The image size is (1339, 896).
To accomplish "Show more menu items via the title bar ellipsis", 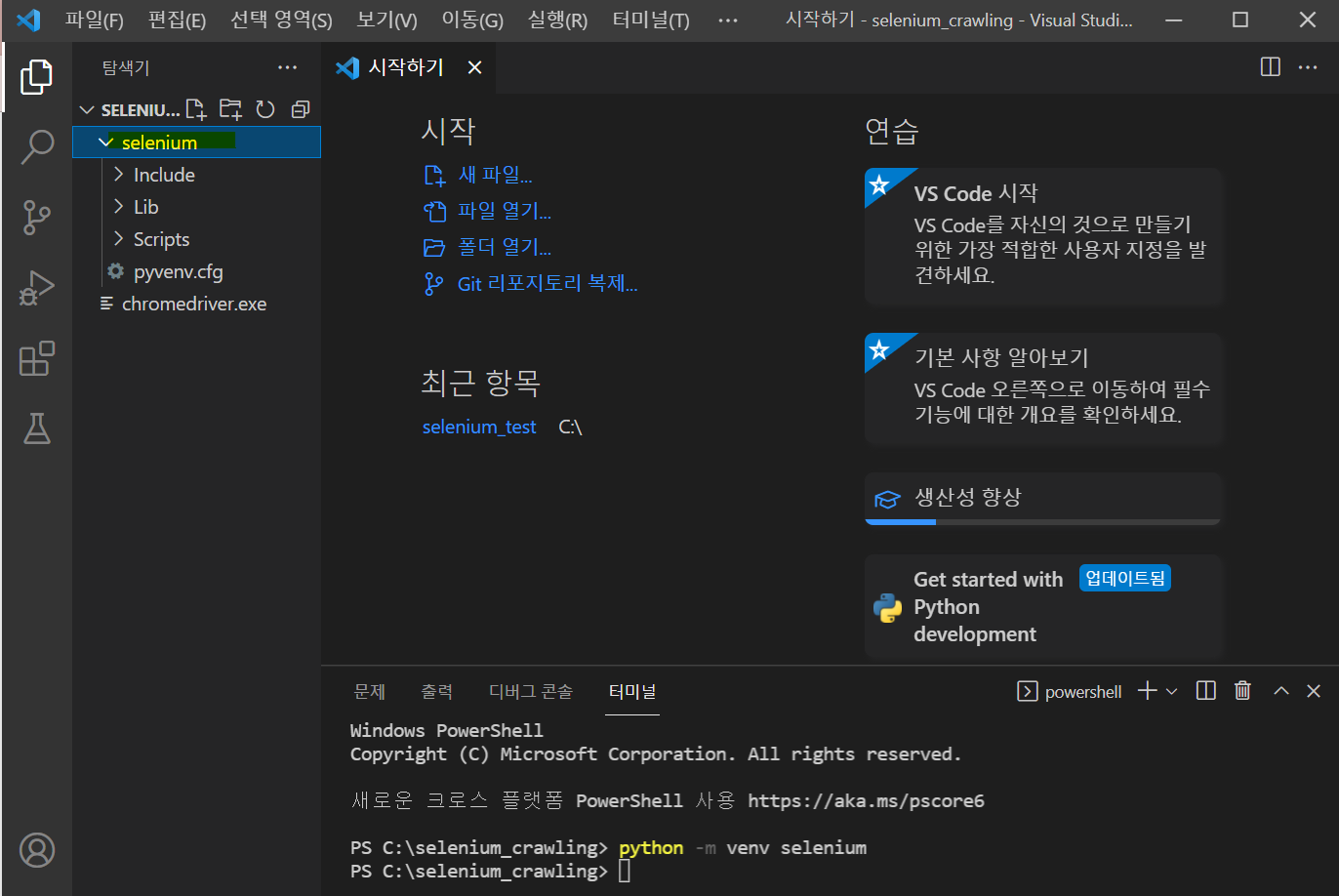I will pos(728,20).
